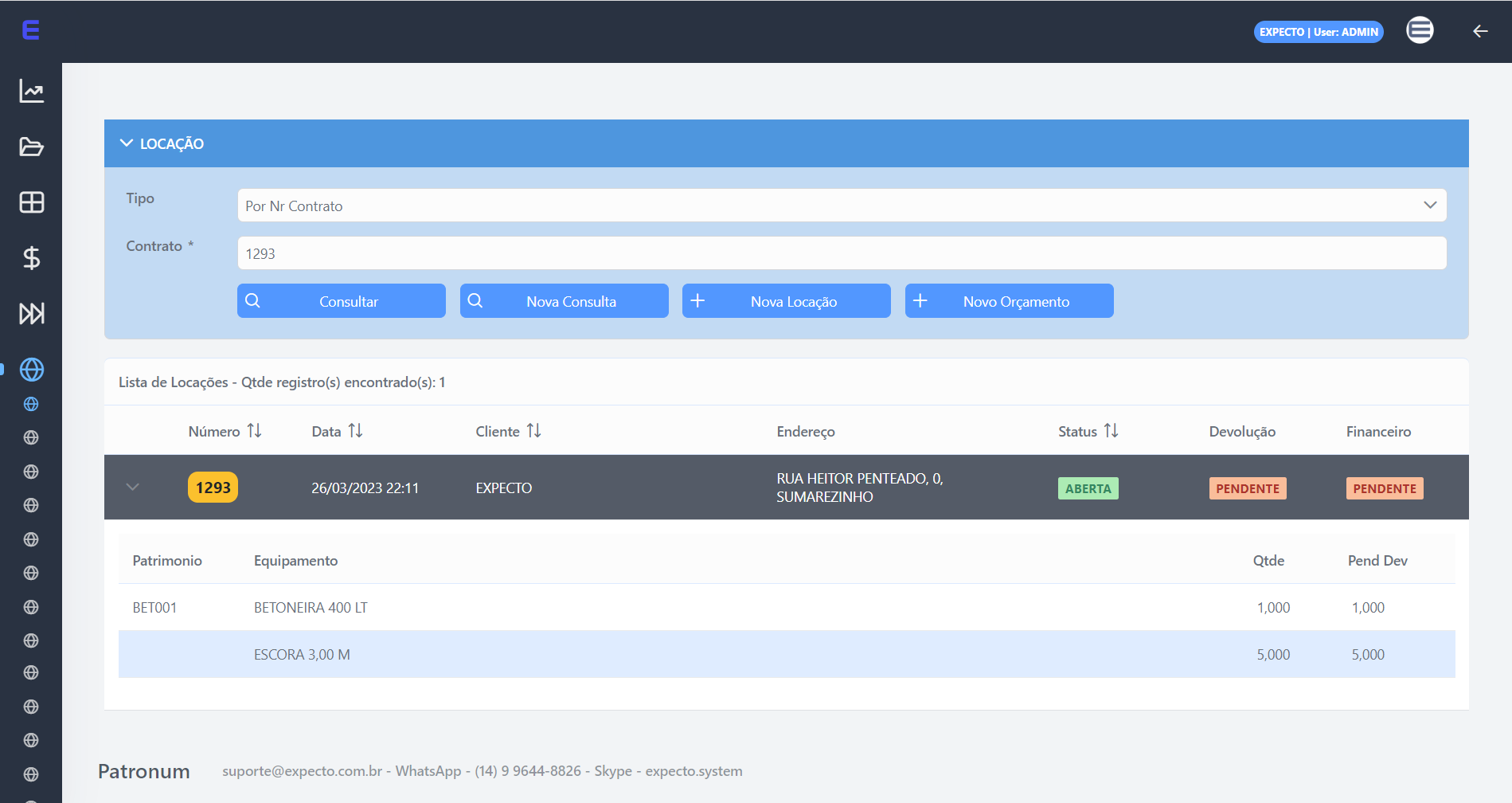1512x803 pixels.
Task: Open the Tipo dropdown
Action: pos(841,206)
